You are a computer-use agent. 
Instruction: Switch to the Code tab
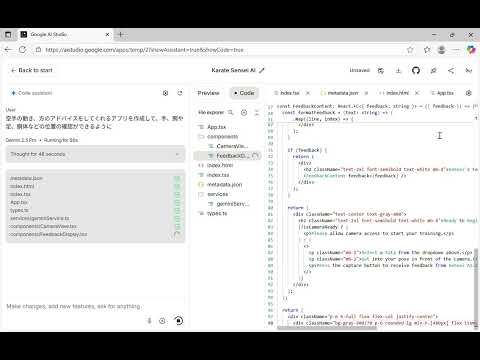[x=244, y=93]
